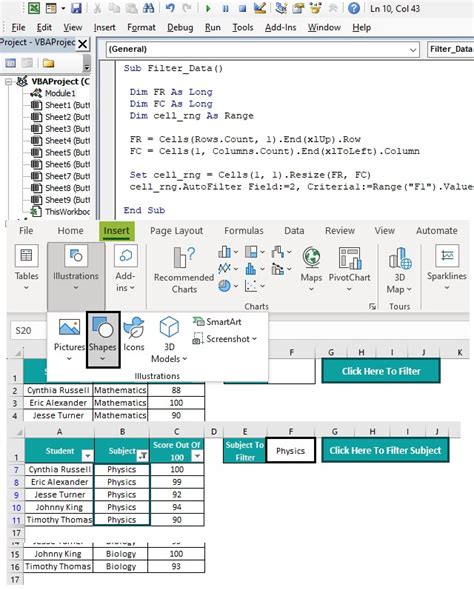Image resolution: width=474 pixels, height=590 pixels.
Task: Click the View Code icon in Project panel
Action: [11, 63]
